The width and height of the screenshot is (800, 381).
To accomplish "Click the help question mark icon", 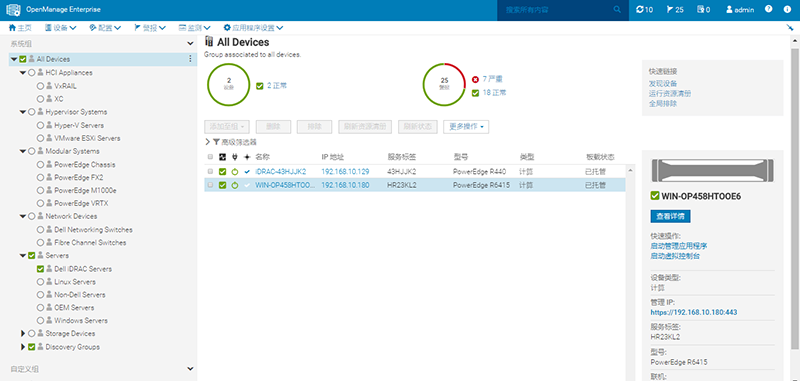I will pyautogui.click(x=769, y=9).
